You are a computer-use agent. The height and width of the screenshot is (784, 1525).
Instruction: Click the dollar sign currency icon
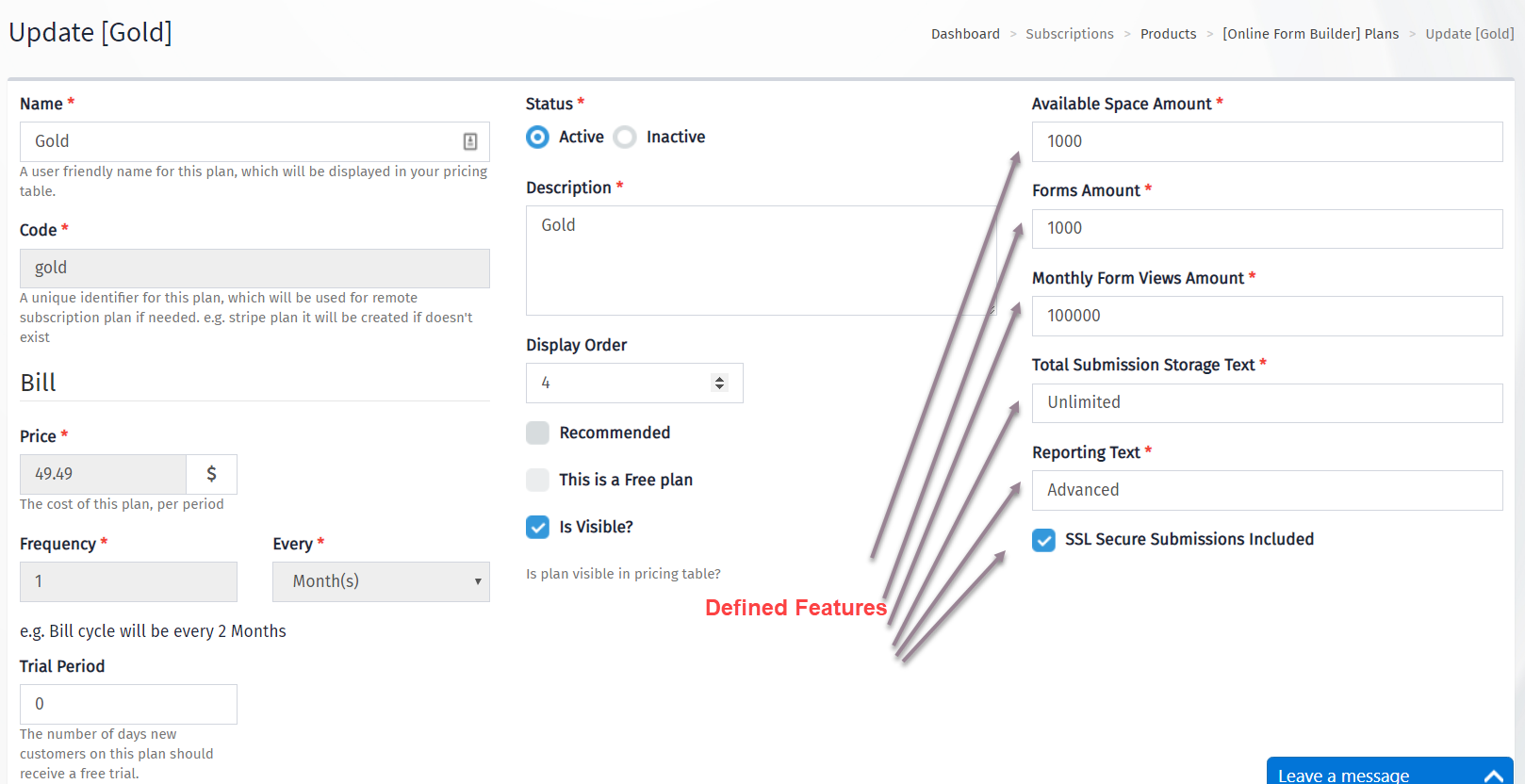point(211,474)
